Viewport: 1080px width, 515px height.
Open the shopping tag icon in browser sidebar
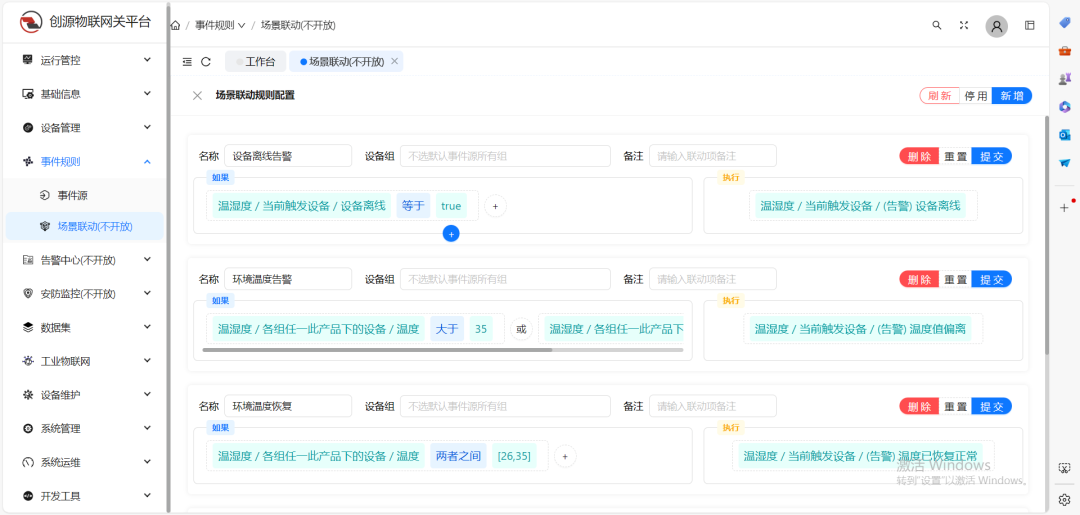click(x=1064, y=23)
